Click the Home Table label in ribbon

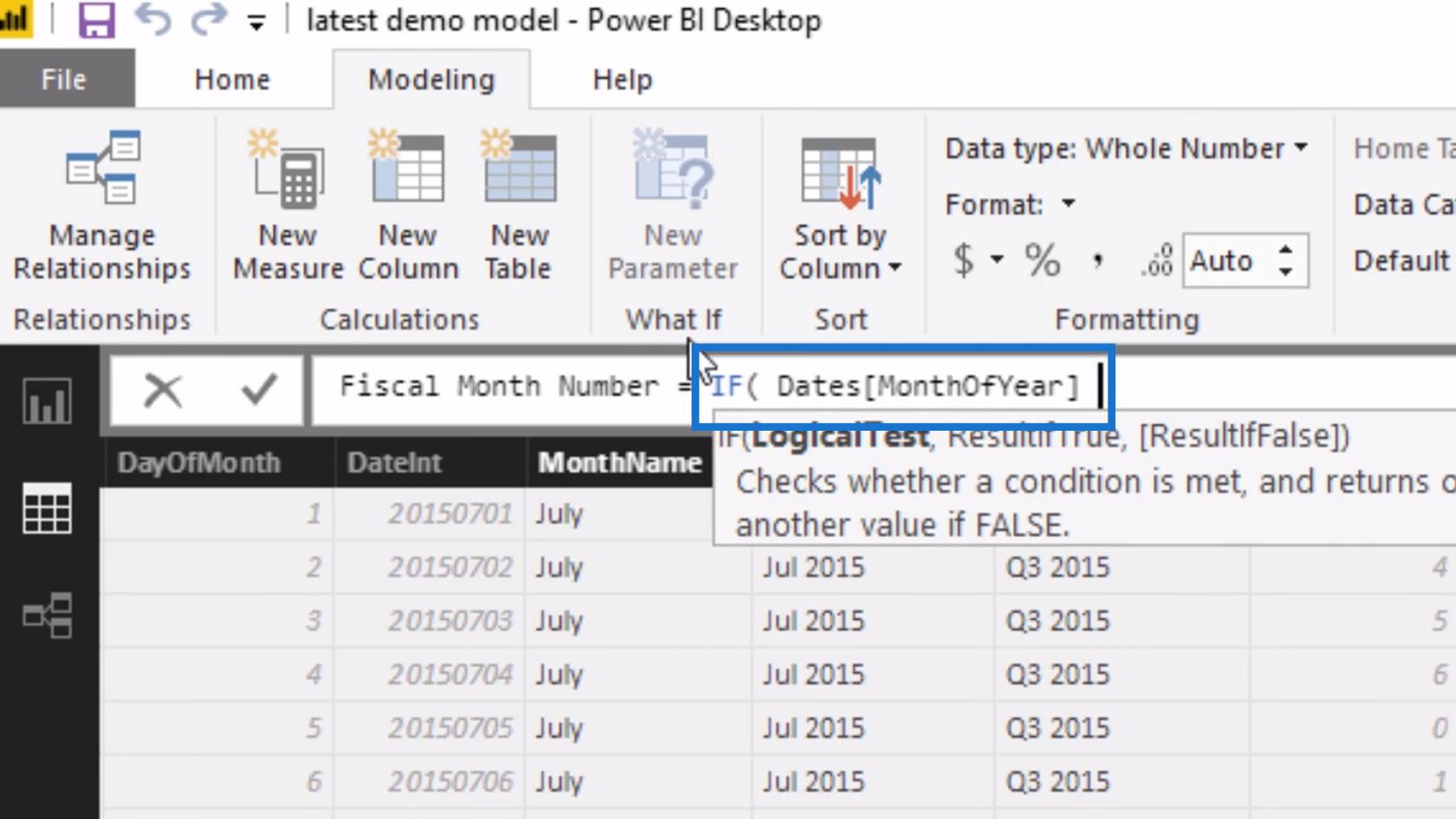(1404, 148)
